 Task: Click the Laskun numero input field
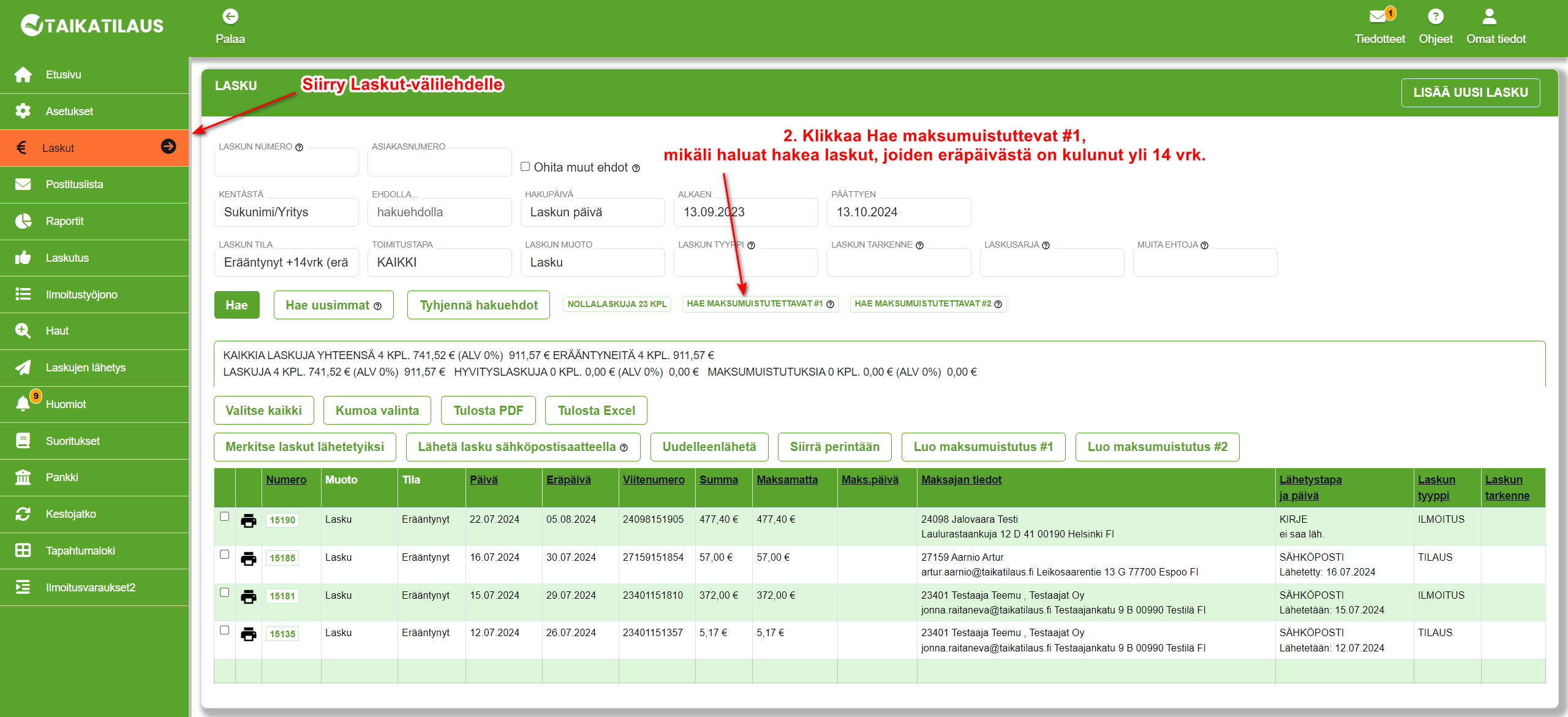(287, 162)
